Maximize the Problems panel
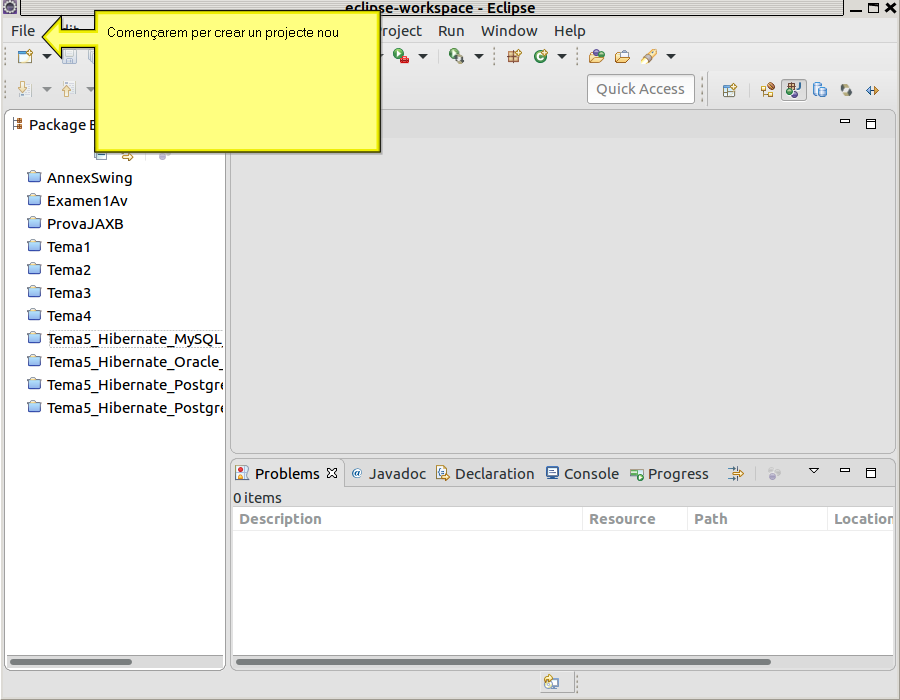Viewport: 900px width, 700px height. (871, 473)
